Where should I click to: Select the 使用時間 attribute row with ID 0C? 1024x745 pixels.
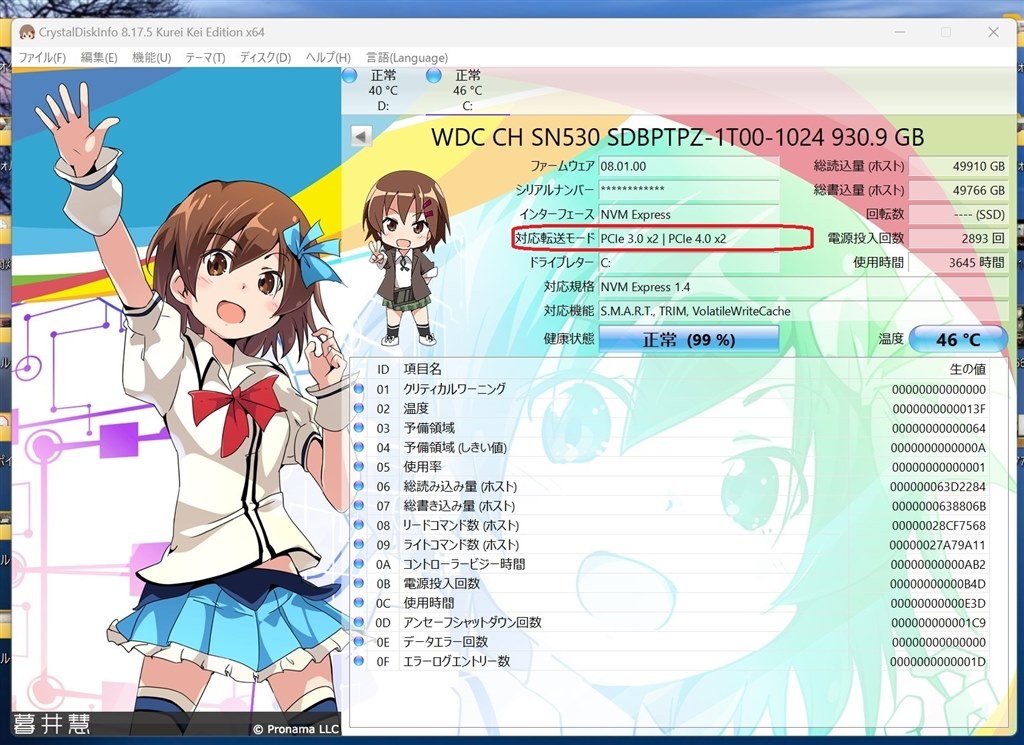[x=670, y=603]
